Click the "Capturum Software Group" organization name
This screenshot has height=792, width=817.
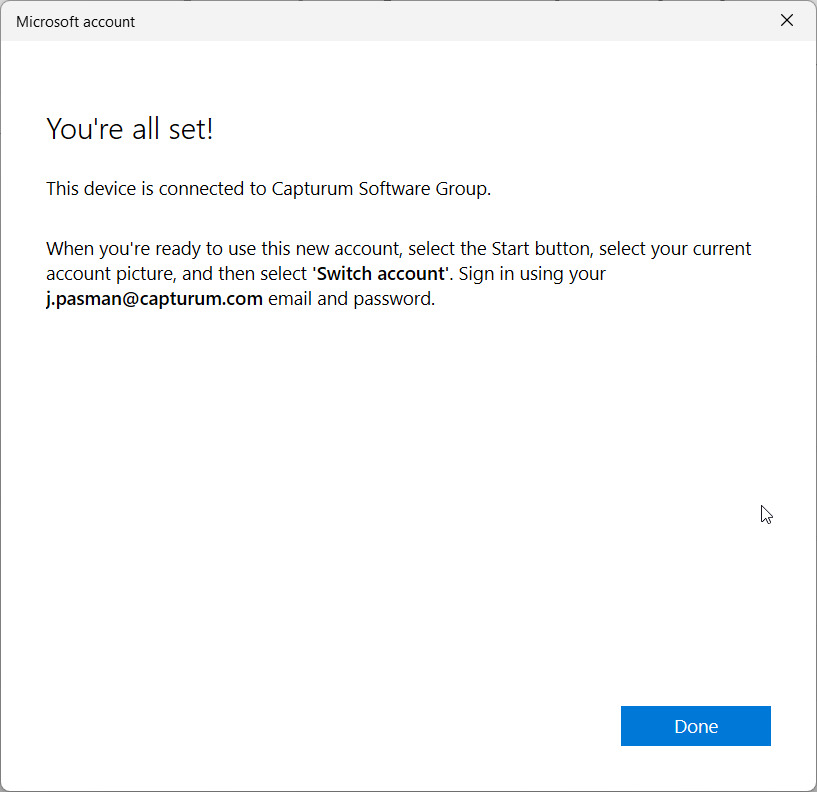coord(379,189)
